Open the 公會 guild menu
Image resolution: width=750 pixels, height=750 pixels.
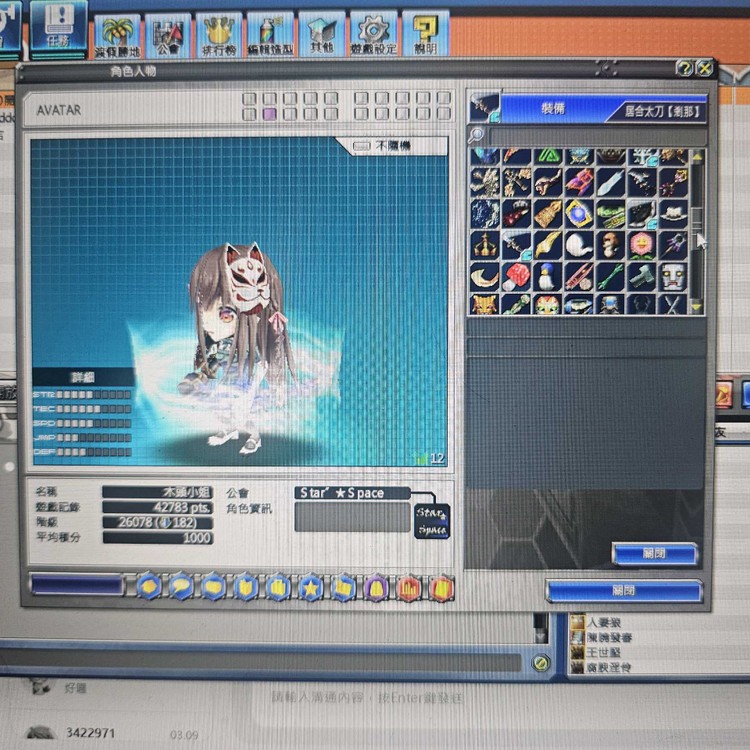[x=168, y=35]
